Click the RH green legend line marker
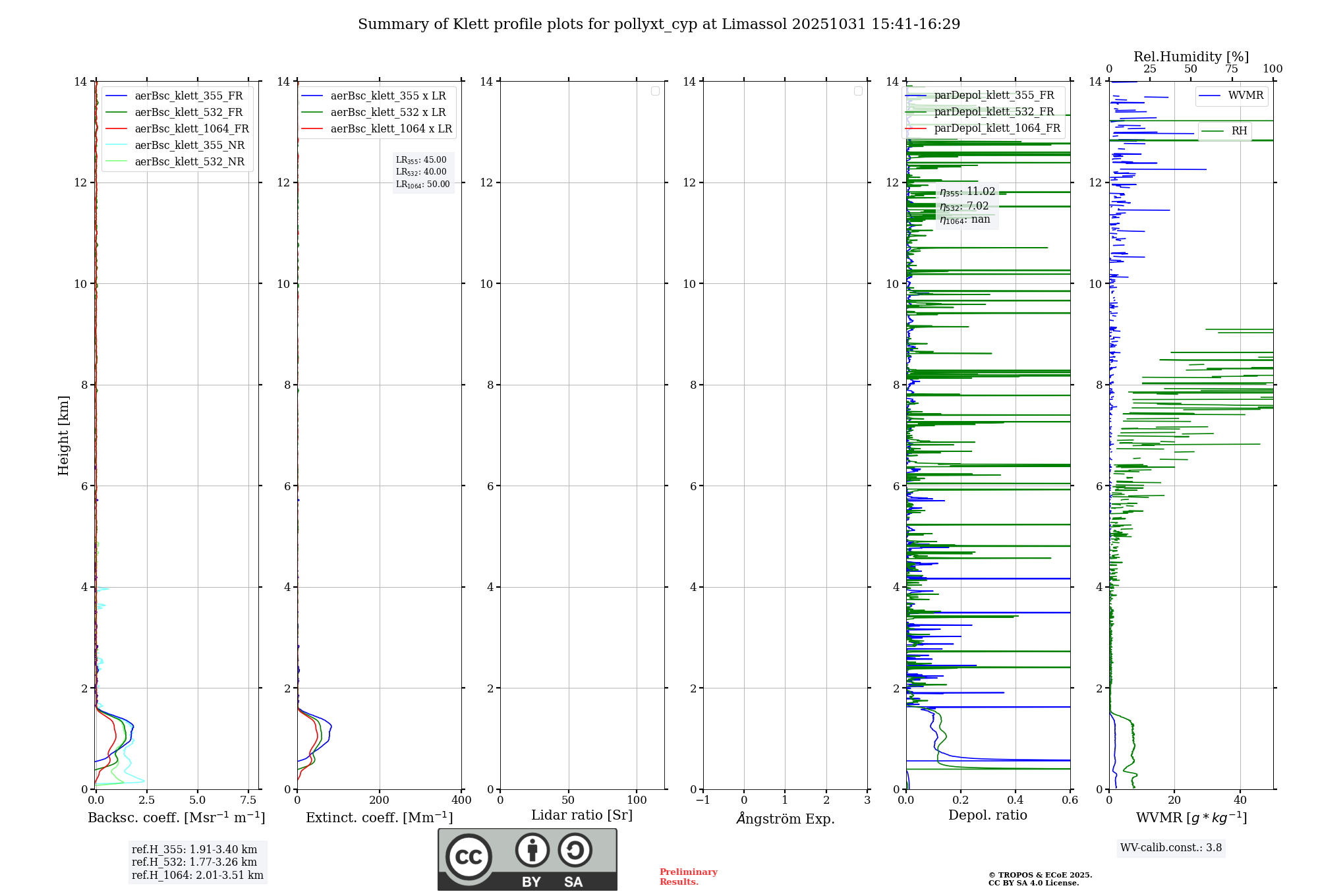1318x896 pixels. click(x=1213, y=131)
